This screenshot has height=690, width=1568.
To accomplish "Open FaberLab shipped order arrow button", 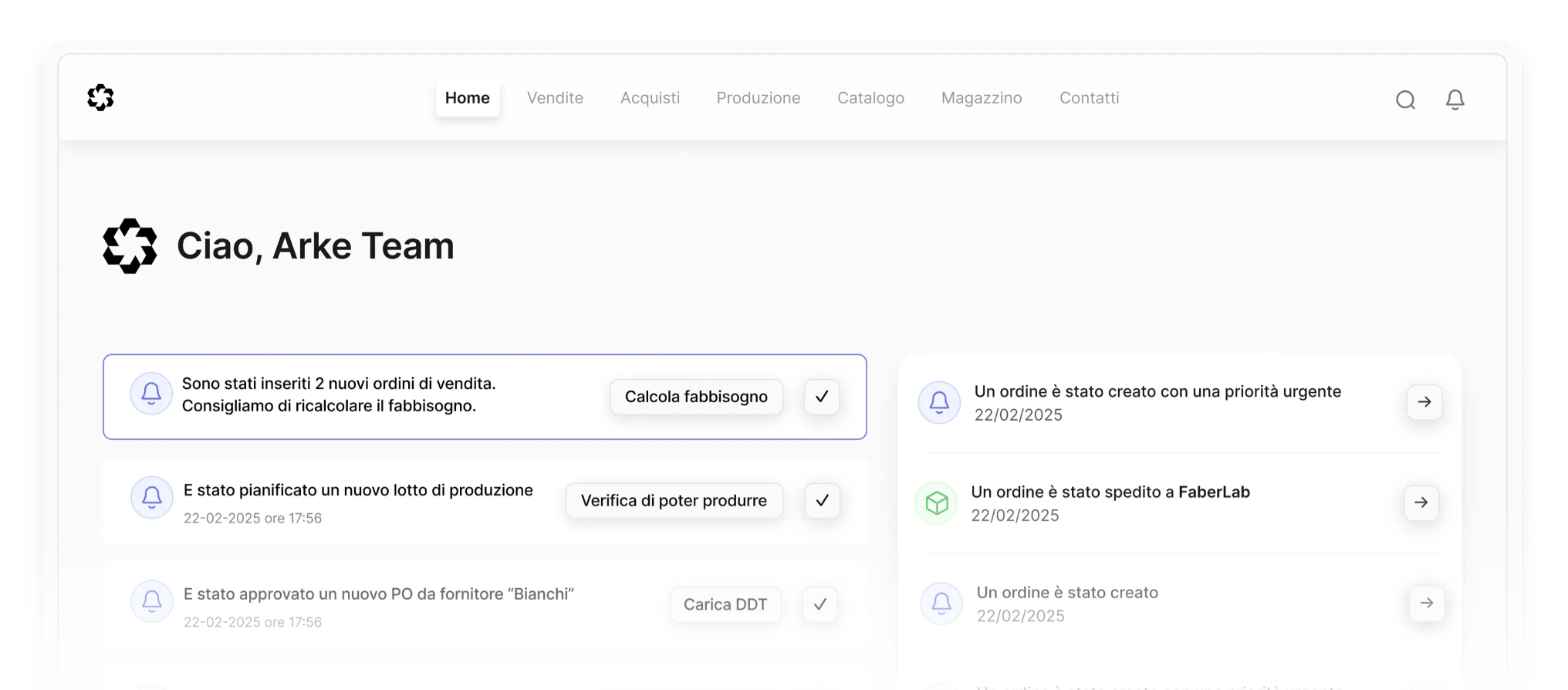I will (1421, 502).
